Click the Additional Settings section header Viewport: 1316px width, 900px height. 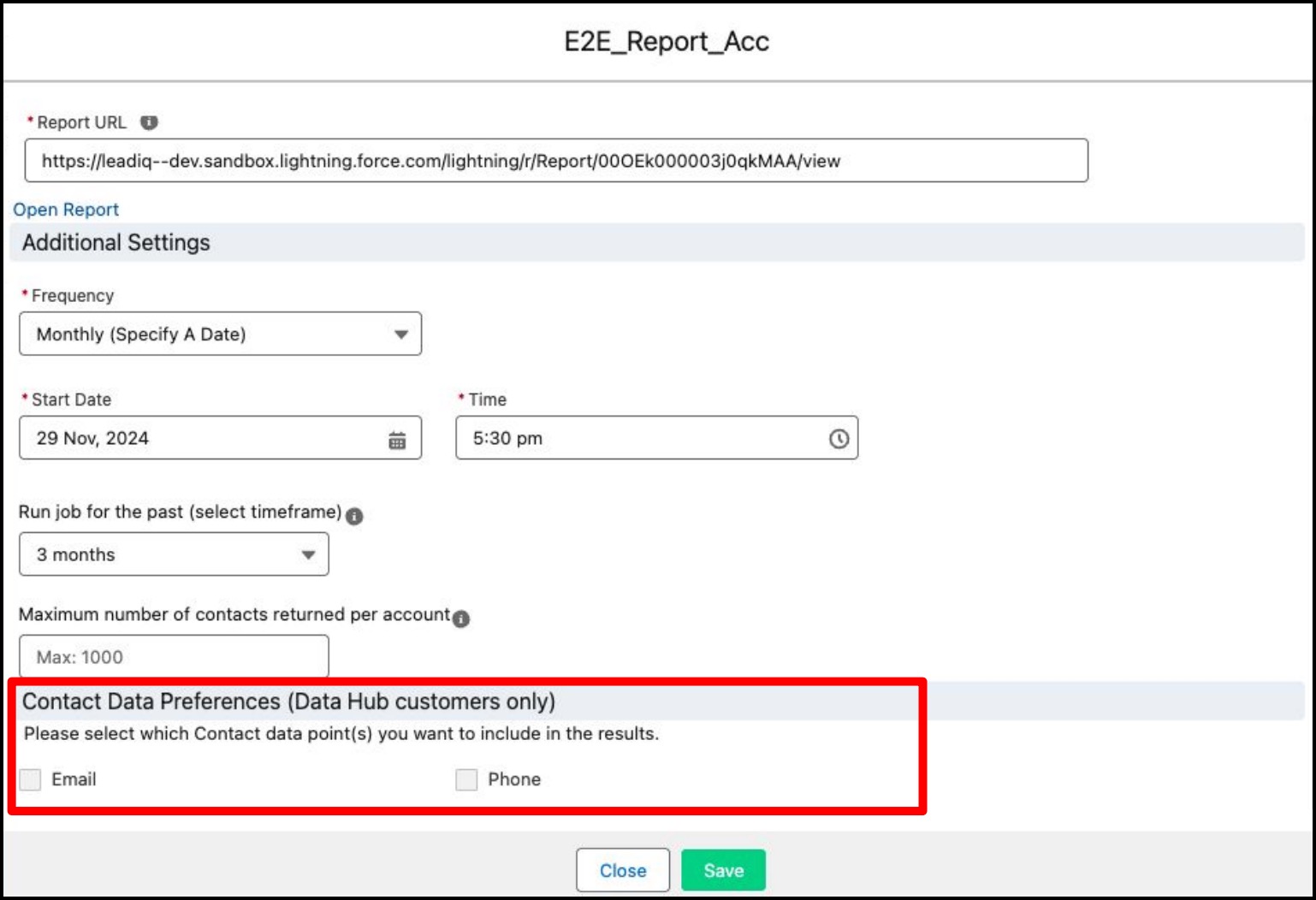coord(116,243)
